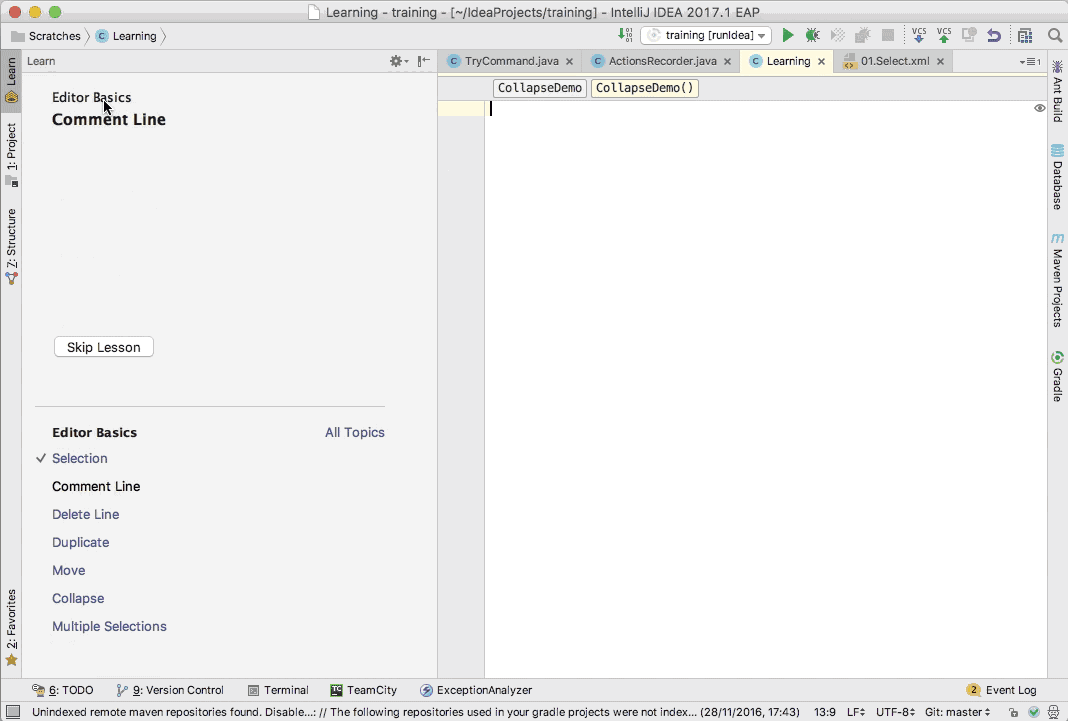Click the VCS Update Project icon
The height and width of the screenshot is (721, 1068).
click(918, 35)
